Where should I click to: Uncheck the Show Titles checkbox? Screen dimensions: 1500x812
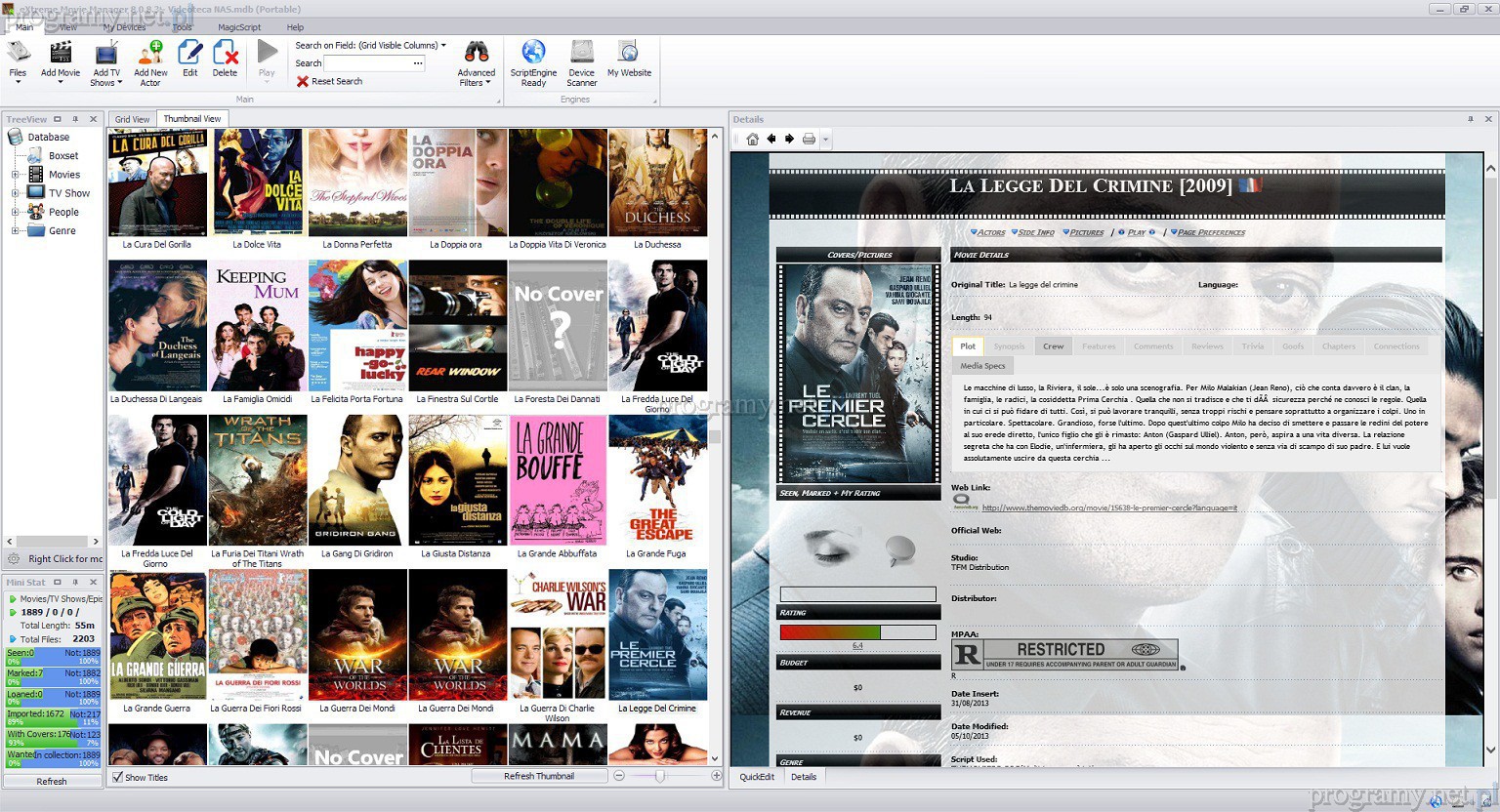[118, 777]
